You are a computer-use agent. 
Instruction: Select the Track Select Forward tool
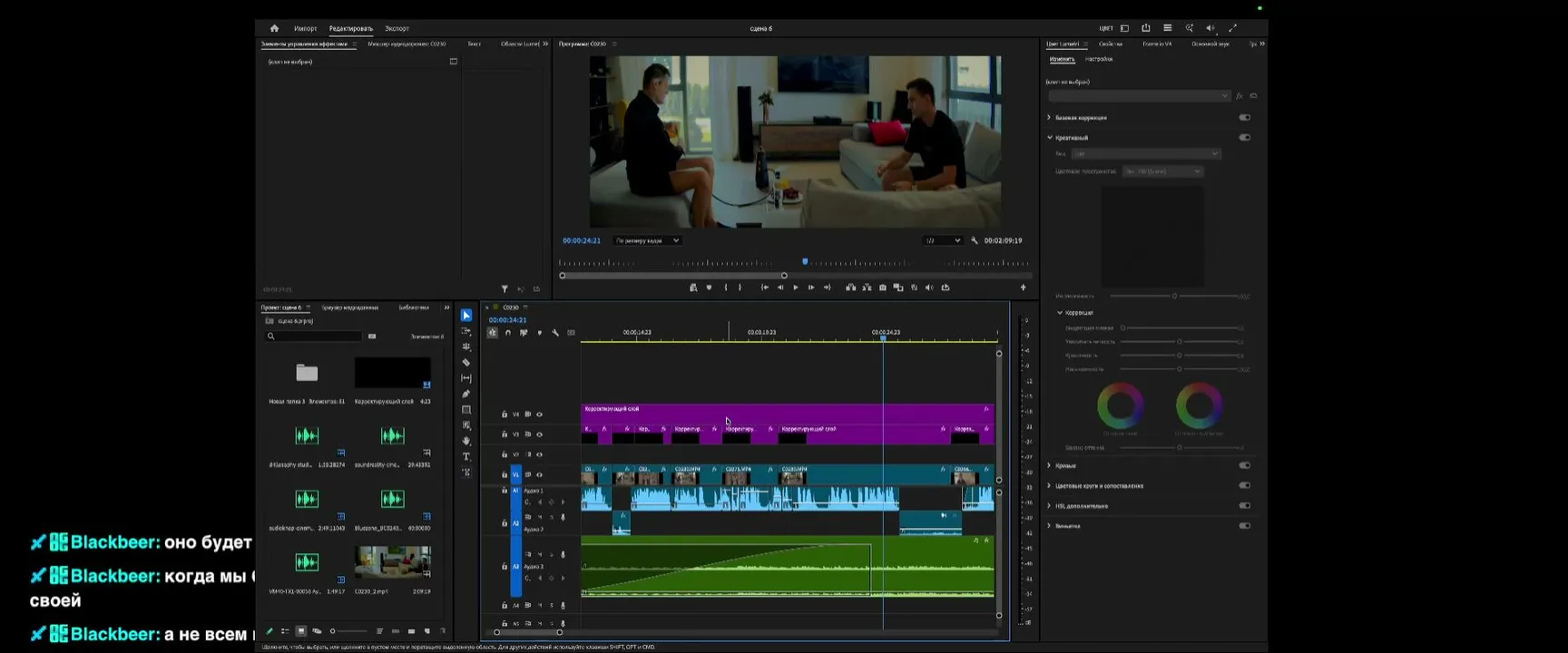466,331
